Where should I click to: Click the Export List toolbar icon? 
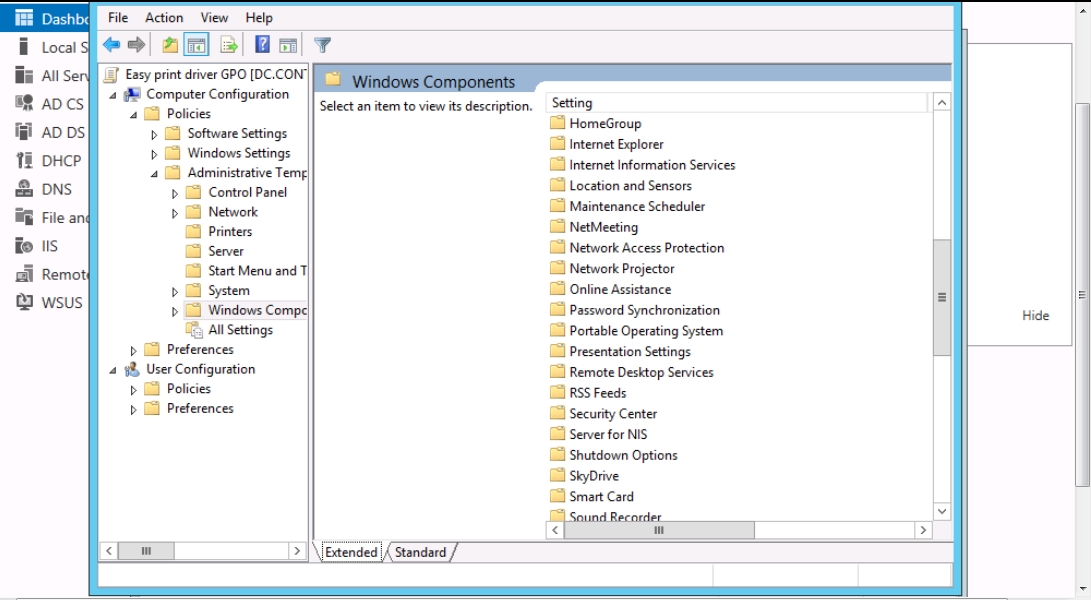tap(229, 45)
